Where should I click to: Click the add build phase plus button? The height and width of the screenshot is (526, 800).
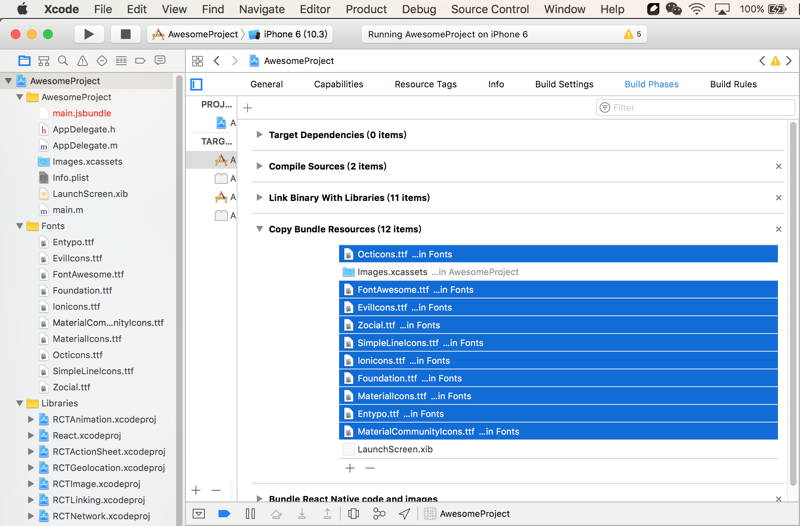point(247,108)
